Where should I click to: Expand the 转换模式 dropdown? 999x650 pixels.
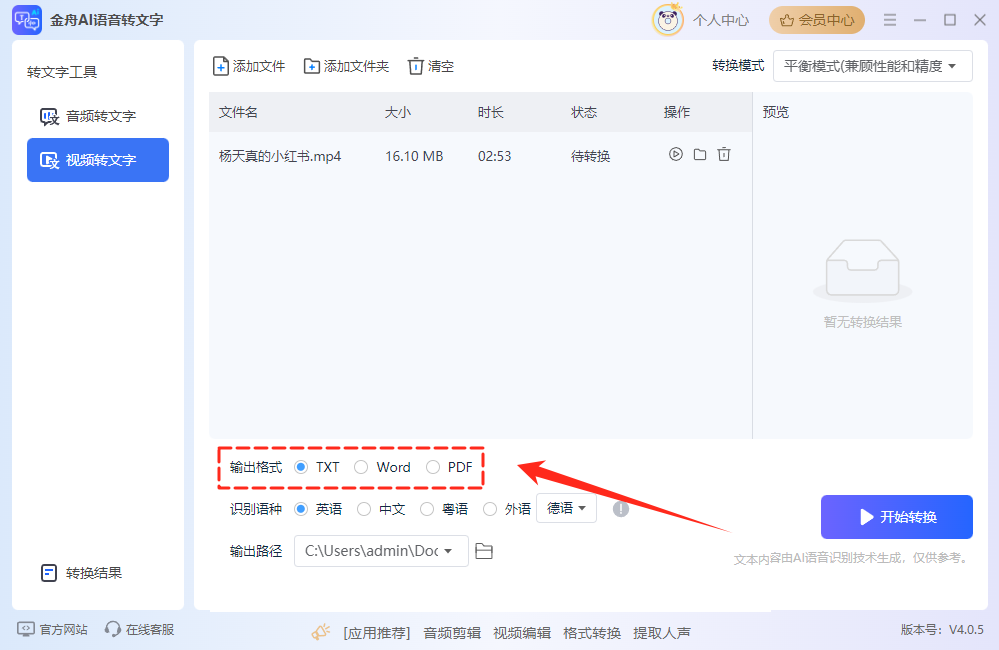pos(872,66)
